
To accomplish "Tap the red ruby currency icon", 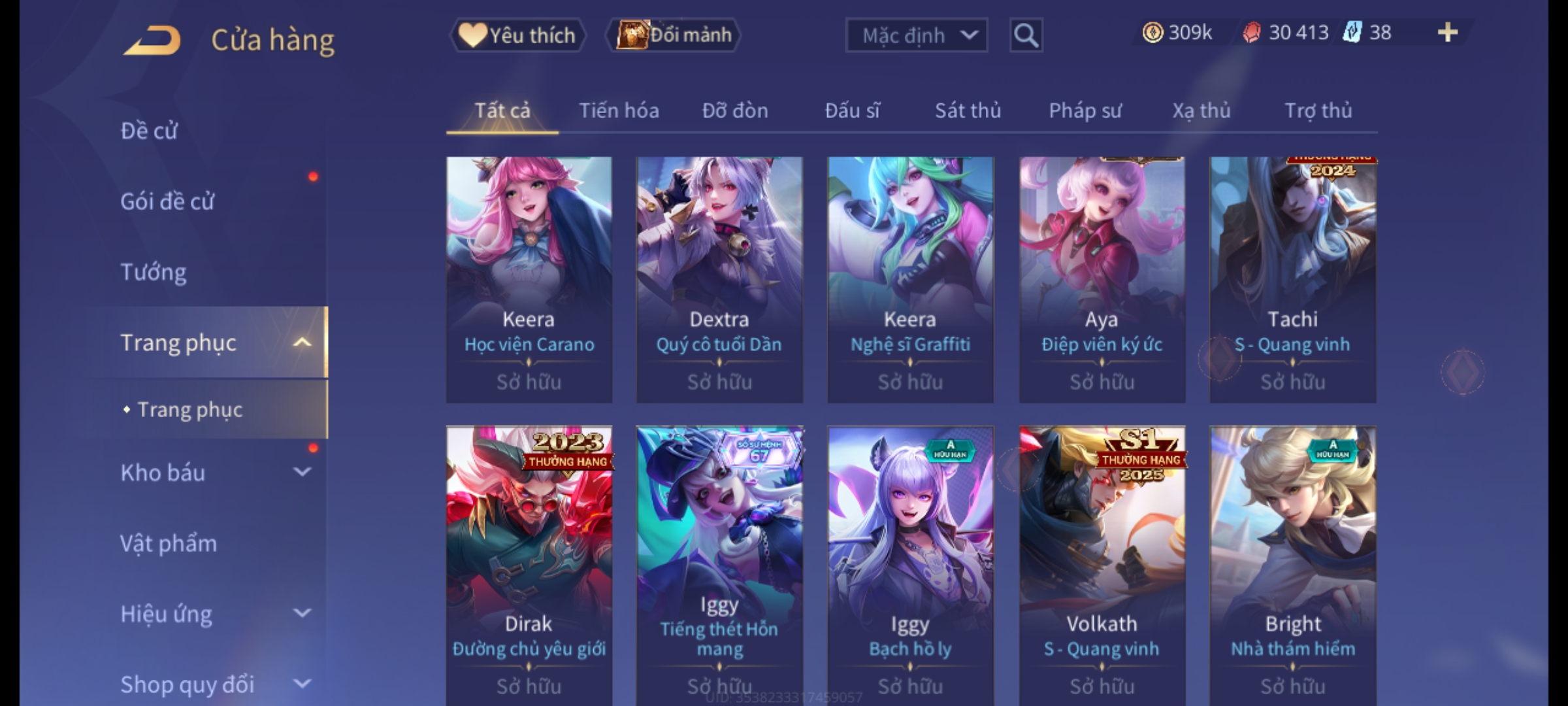I will [1252, 33].
